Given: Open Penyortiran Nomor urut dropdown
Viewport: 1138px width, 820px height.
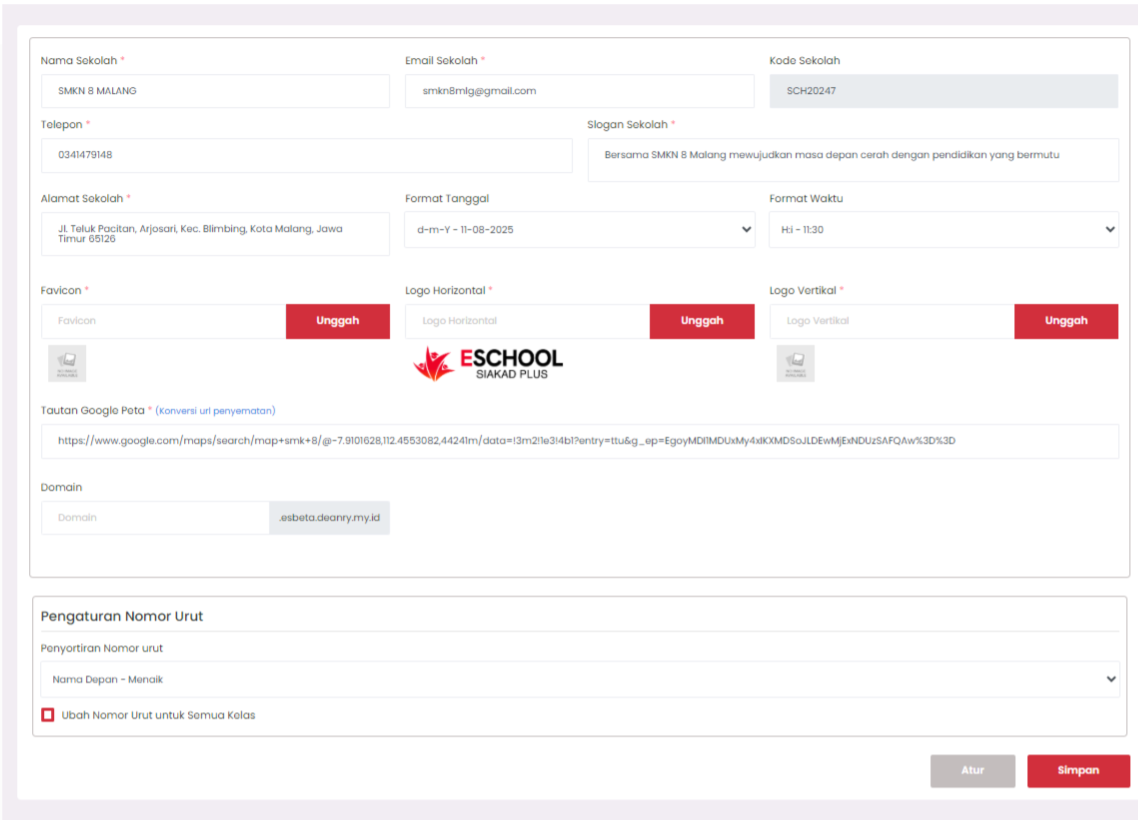Looking at the screenshot, I should (580, 679).
